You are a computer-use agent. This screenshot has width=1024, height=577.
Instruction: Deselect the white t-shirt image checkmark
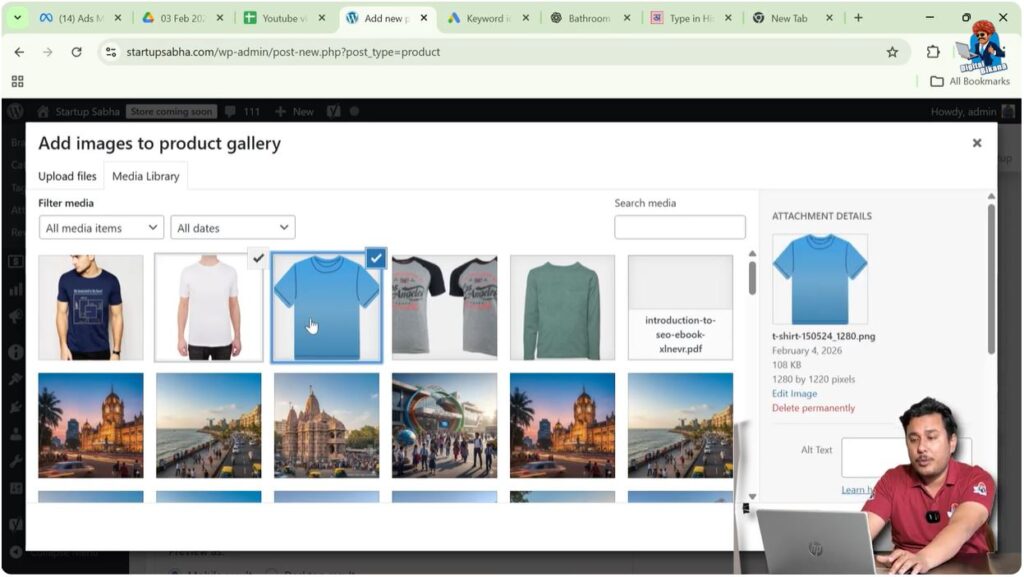(x=256, y=258)
